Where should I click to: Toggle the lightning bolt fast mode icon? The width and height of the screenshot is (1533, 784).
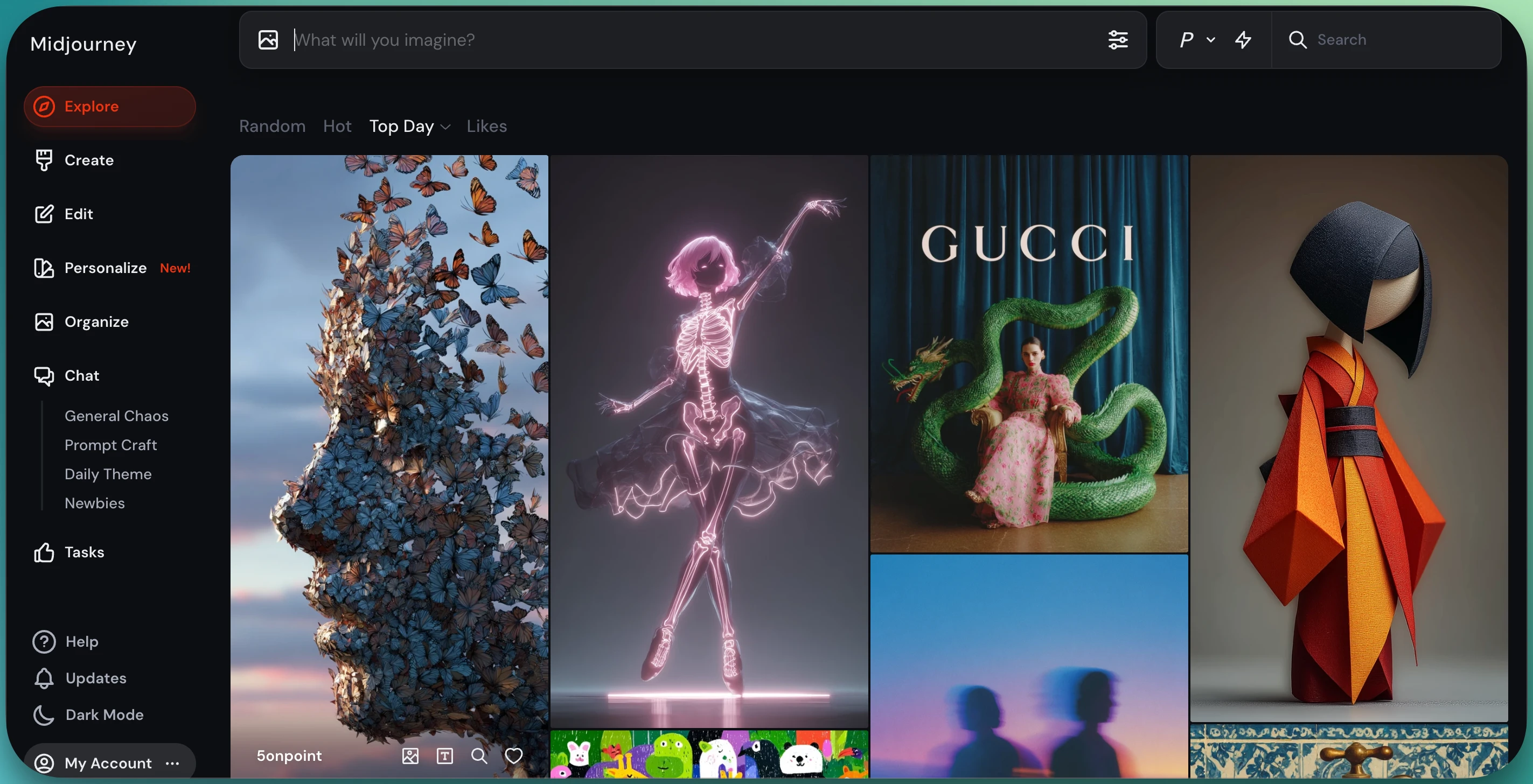tap(1243, 40)
